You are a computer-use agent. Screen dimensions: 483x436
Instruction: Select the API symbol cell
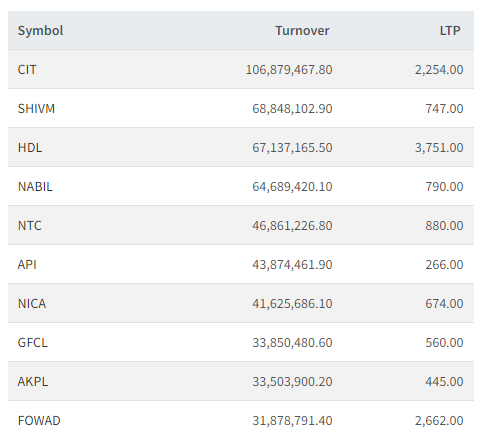coord(27,265)
